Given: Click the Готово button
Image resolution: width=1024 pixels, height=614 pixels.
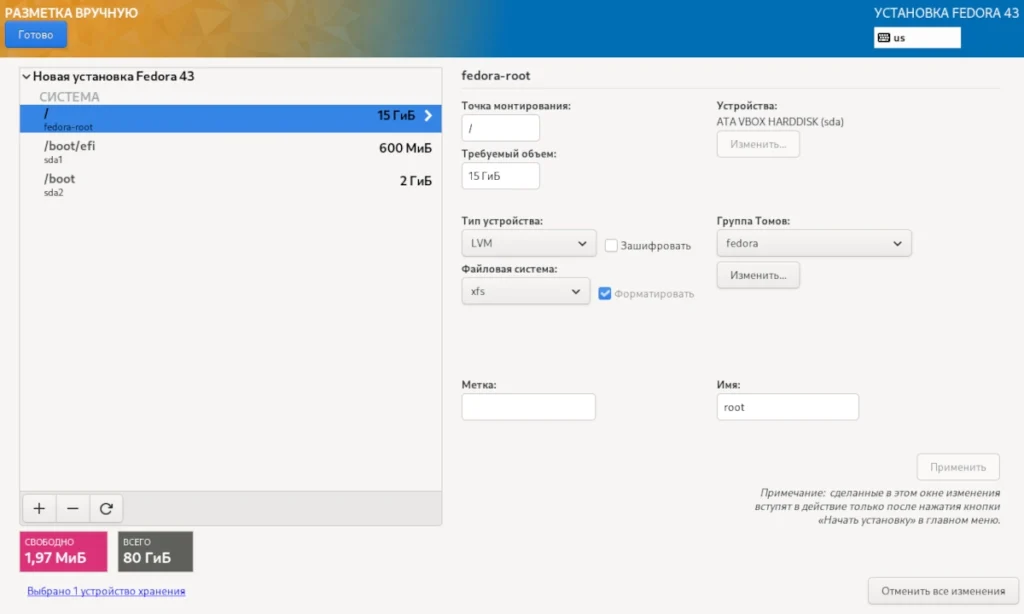Looking at the screenshot, I should coord(36,35).
